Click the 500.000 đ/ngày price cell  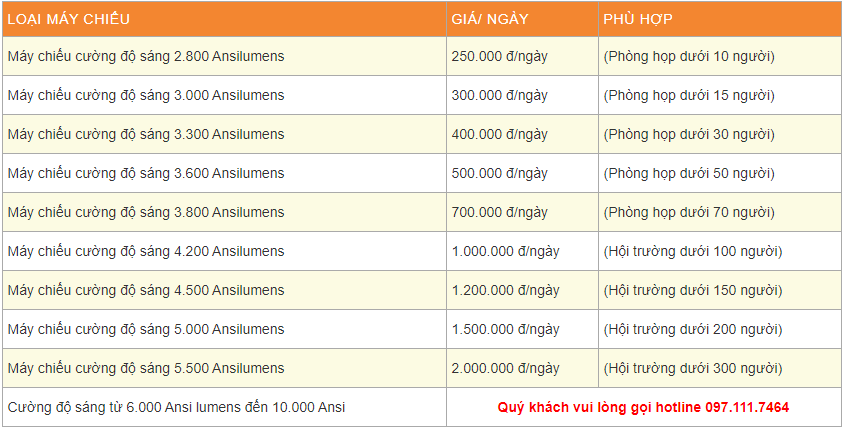tap(500, 173)
